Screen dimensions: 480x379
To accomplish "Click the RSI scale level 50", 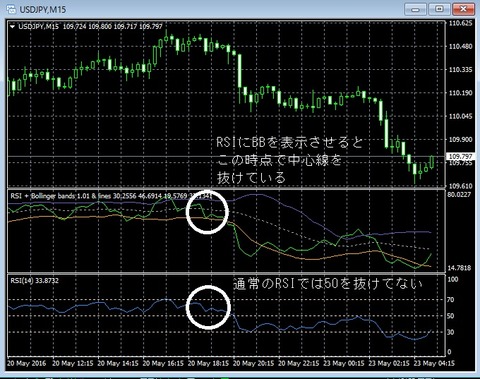I will [451, 316].
